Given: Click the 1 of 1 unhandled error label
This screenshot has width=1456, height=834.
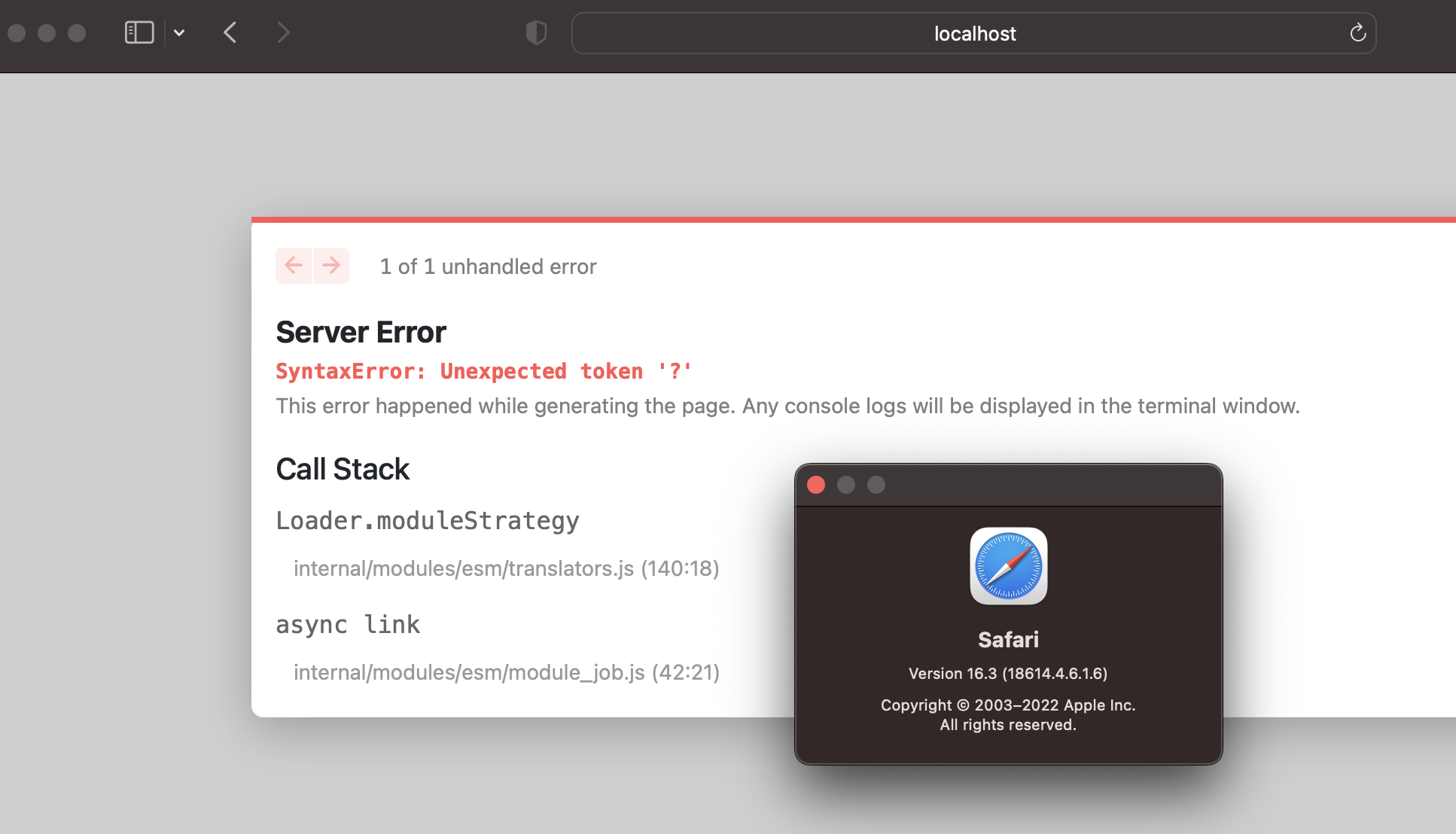Looking at the screenshot, I should point(488,266).
